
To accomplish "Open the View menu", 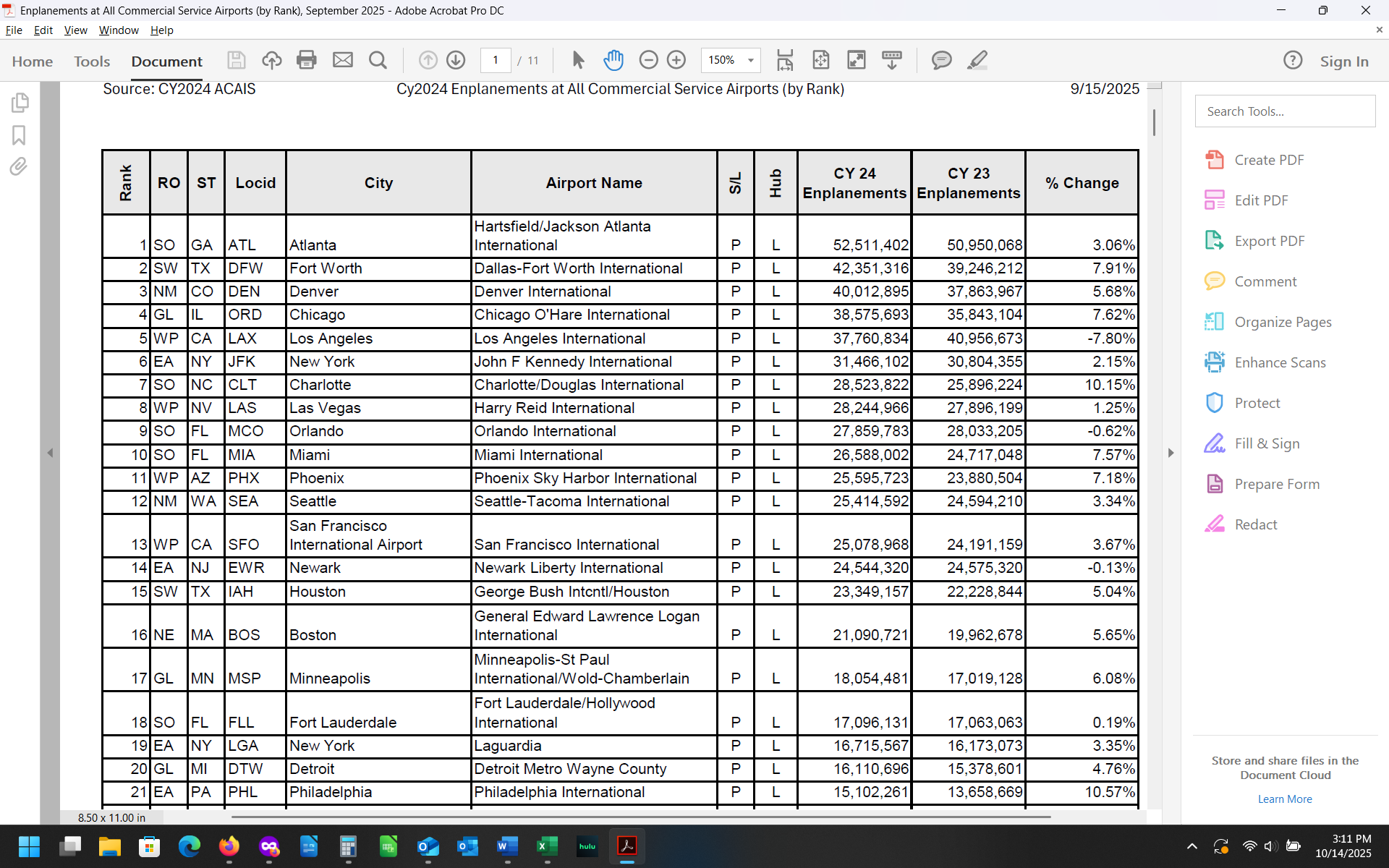I will [x=75, y=30].
